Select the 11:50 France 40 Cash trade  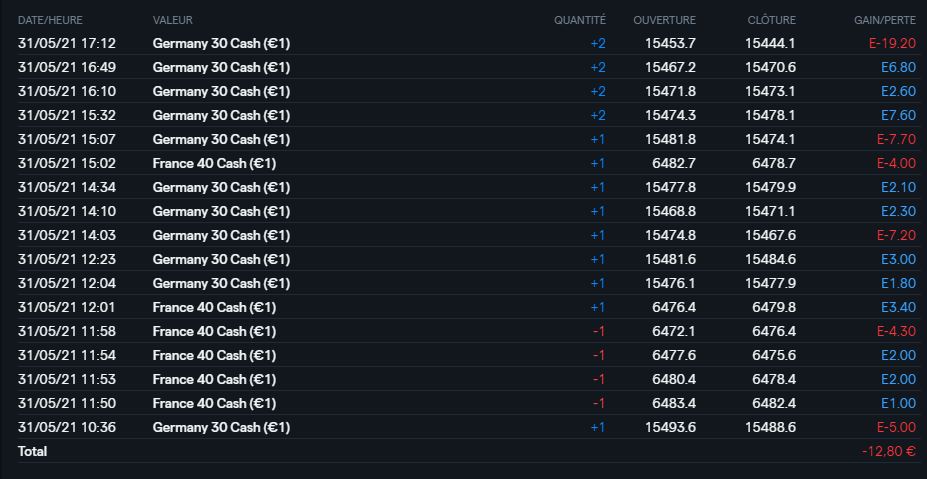(x=214, y=403)
